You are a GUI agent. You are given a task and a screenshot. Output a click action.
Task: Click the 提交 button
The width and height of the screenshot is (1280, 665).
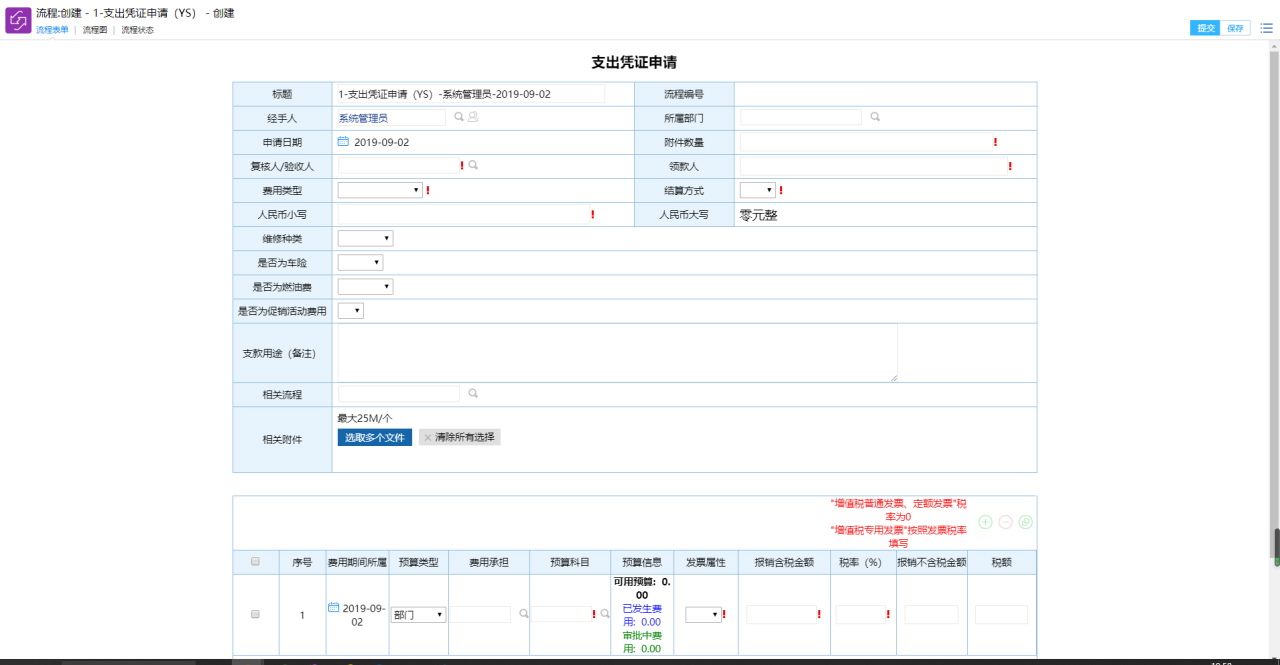pyautogui.click(x=1205, y=28)
